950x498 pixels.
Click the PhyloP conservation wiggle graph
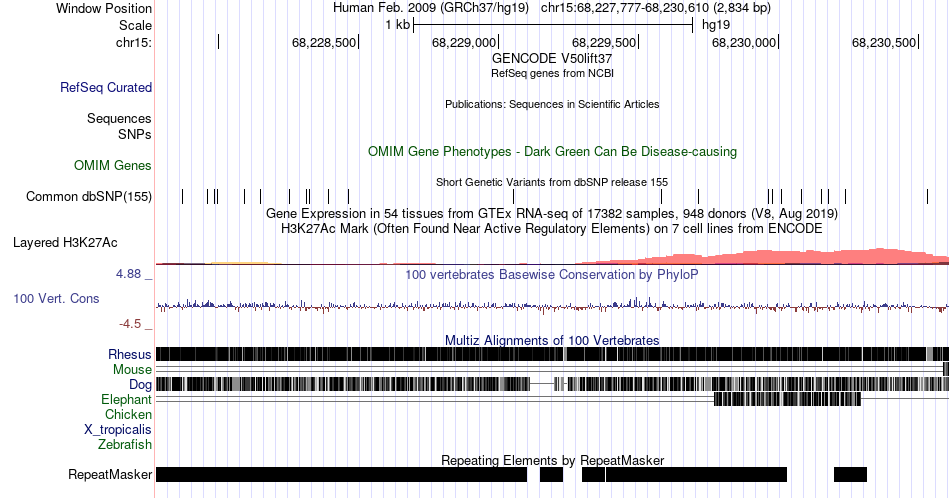[552, 305]
